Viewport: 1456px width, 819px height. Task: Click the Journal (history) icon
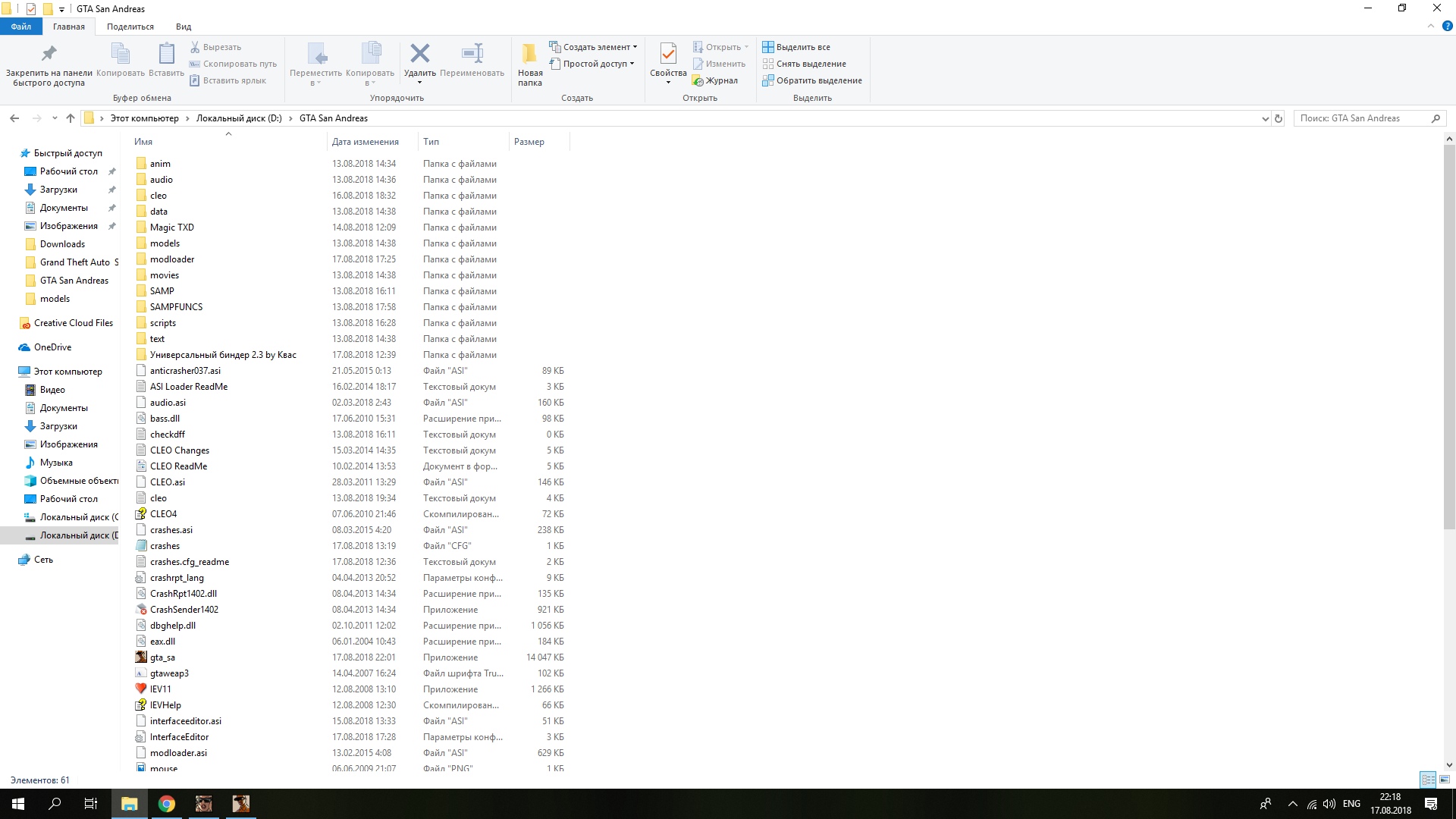click(x=698, y=80)
